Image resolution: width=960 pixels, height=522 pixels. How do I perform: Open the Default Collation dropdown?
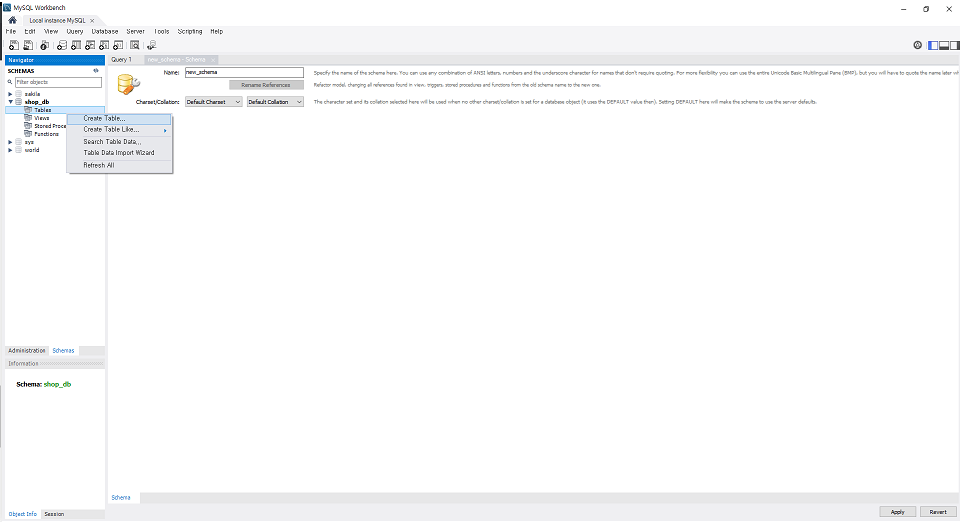coord(275,102)
